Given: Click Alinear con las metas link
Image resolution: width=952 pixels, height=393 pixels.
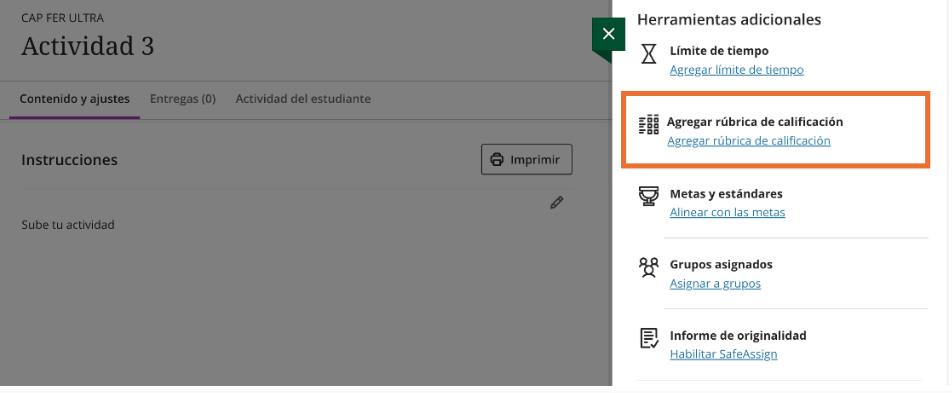Looking at the screenshot, I should pyautogui.click(x=727, y=213).
